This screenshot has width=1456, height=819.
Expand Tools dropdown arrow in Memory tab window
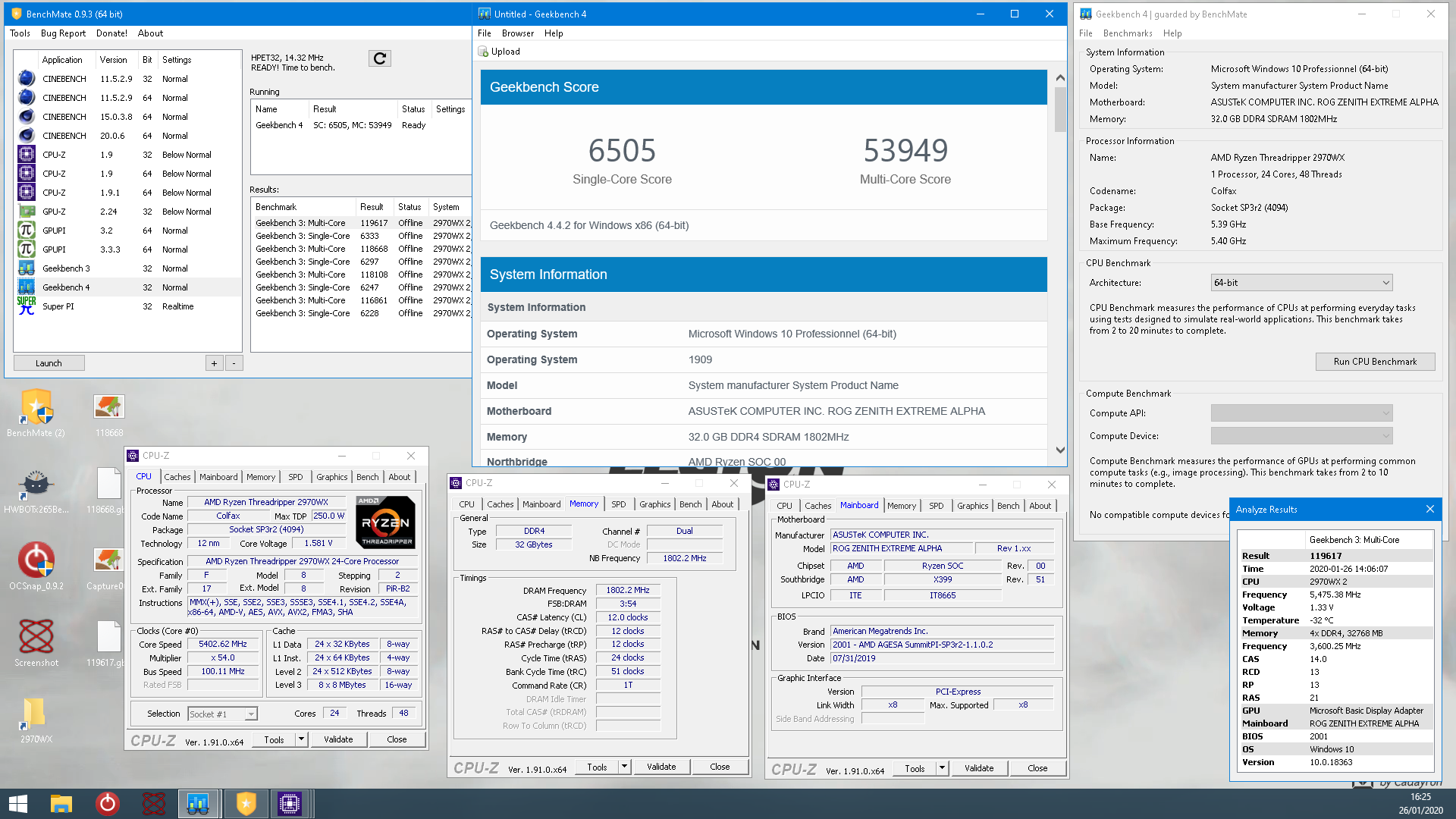click(x=624, y=767)
